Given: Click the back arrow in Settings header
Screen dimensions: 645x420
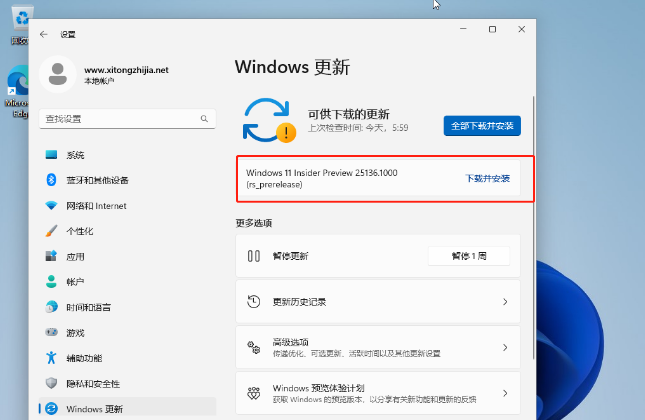Looking at the screenshot, I should (x=43, y=34).
